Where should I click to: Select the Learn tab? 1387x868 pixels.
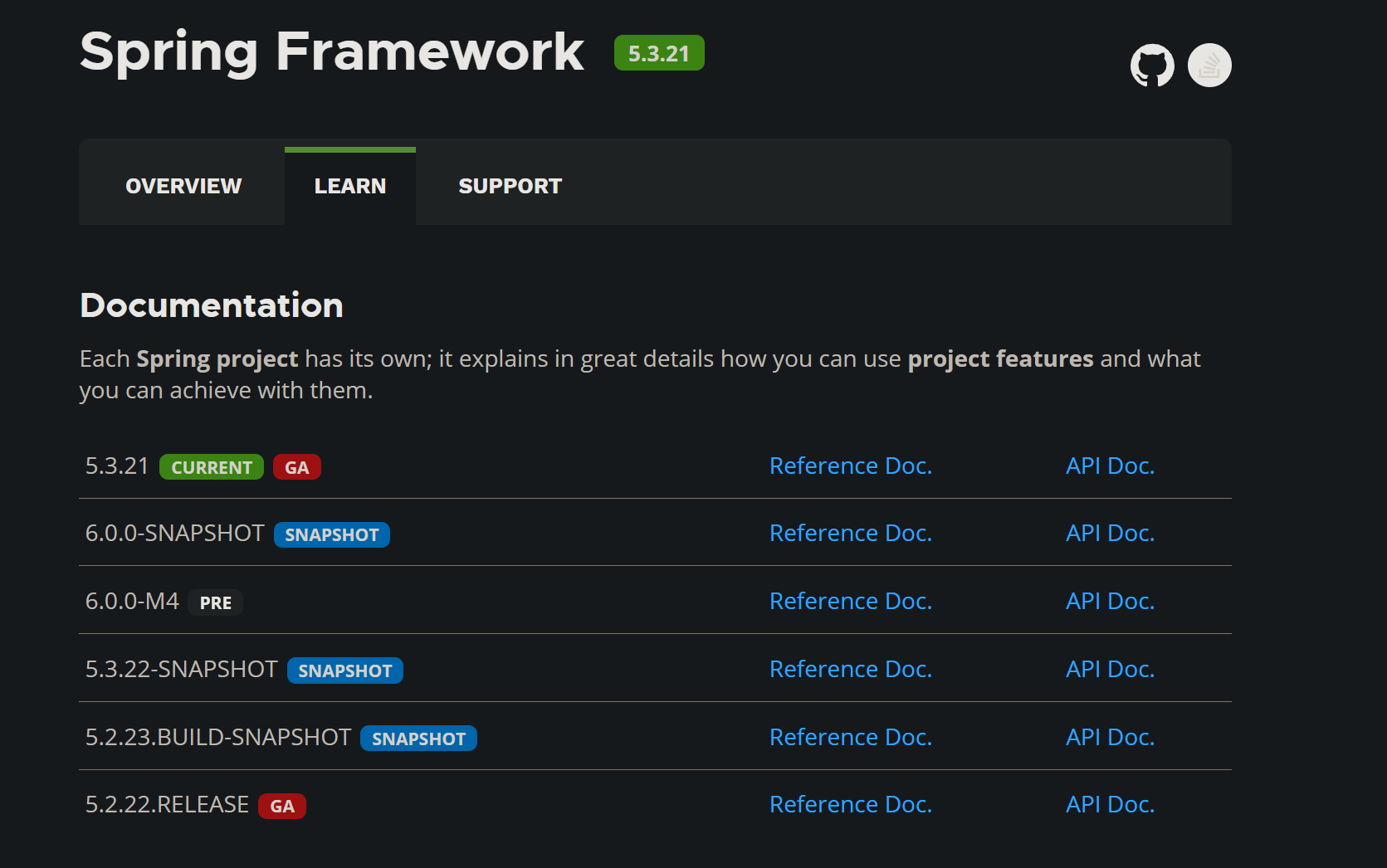click(350, 186)
